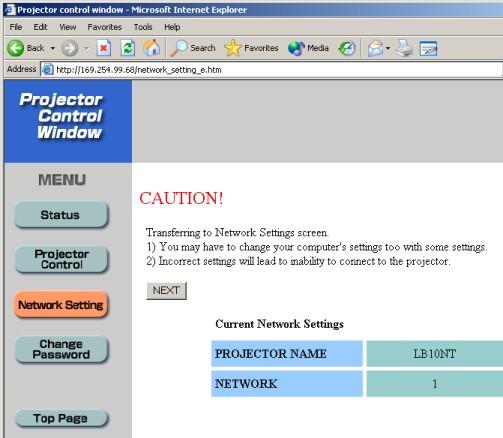Viewport: 503px width, 438px height.
Task: Expand the Mail dropdown arrow
Action: coord(388,48)
